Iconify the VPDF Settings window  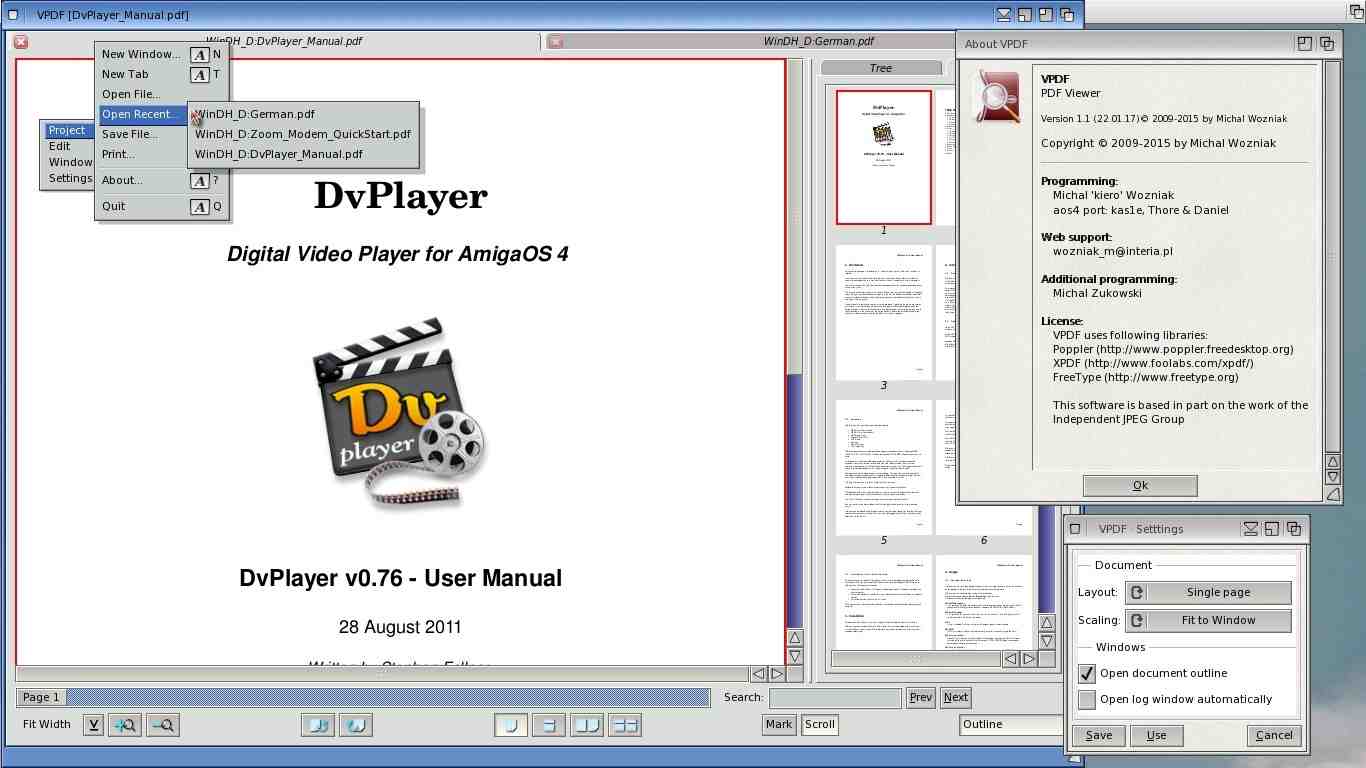click(1250, 529)
